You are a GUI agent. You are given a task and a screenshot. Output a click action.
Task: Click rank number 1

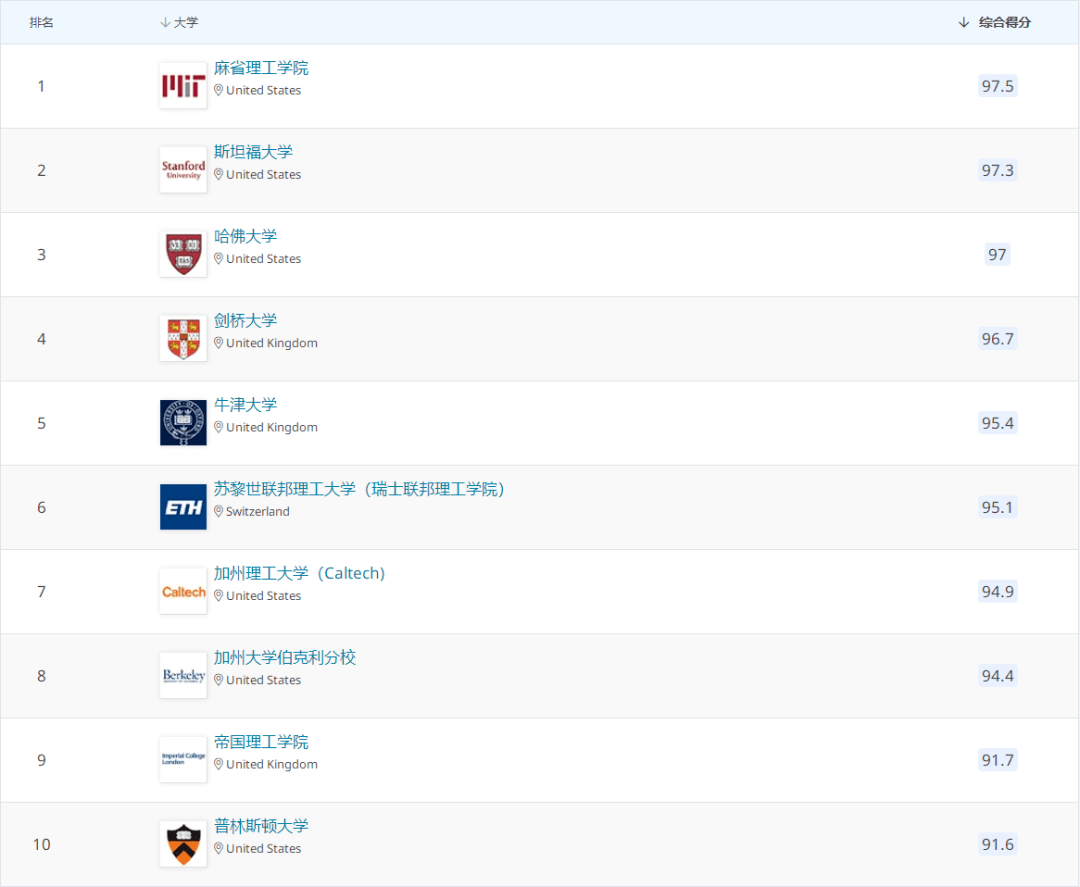[41, 86]
